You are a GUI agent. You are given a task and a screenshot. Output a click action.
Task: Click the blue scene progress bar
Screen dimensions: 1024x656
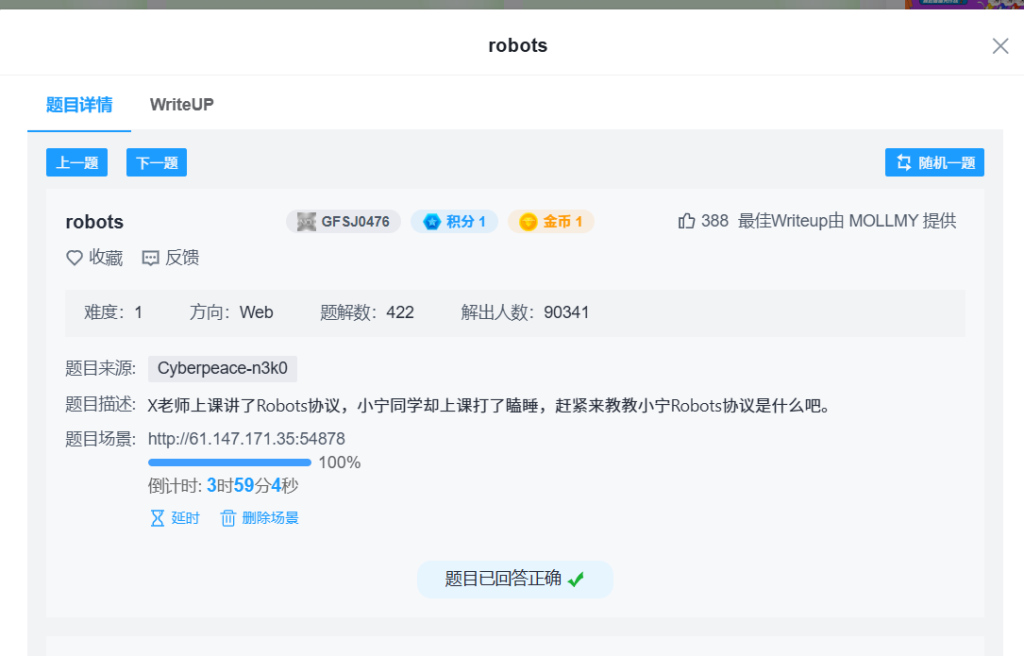pos(229,463)
